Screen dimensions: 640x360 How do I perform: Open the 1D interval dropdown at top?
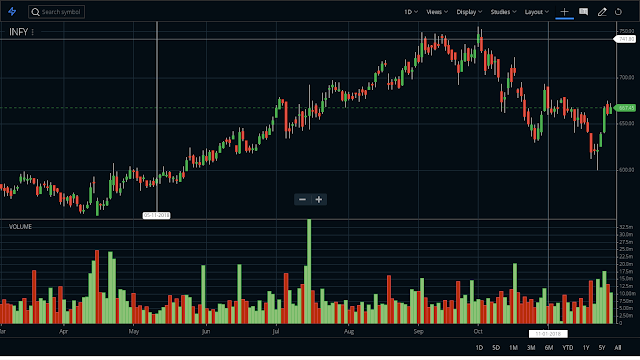pyautogui.click(x=411, y=12)
